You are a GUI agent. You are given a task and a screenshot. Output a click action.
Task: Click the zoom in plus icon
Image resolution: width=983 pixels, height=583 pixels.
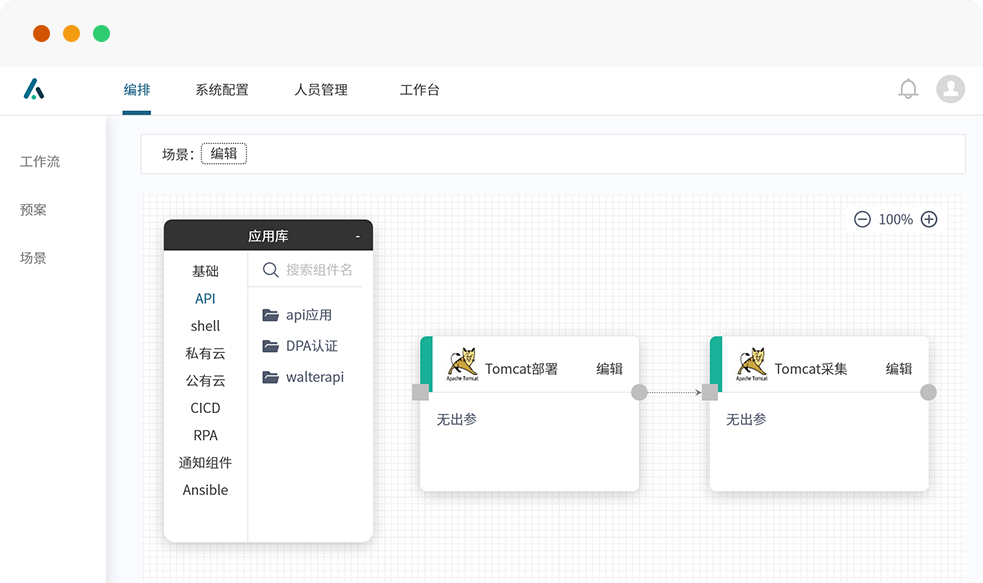(x=929, y=219)
